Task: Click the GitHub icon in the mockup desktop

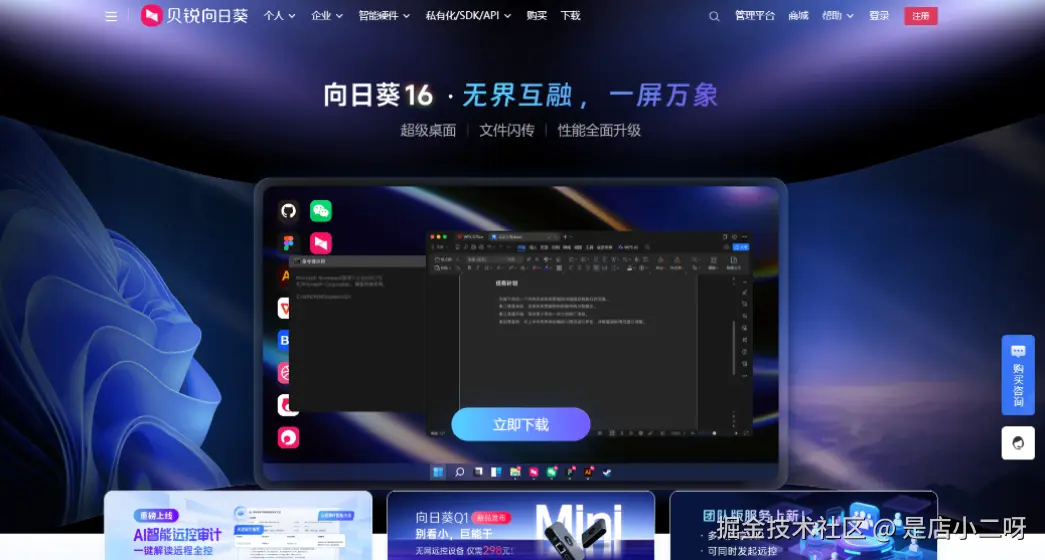Action: 288,211
